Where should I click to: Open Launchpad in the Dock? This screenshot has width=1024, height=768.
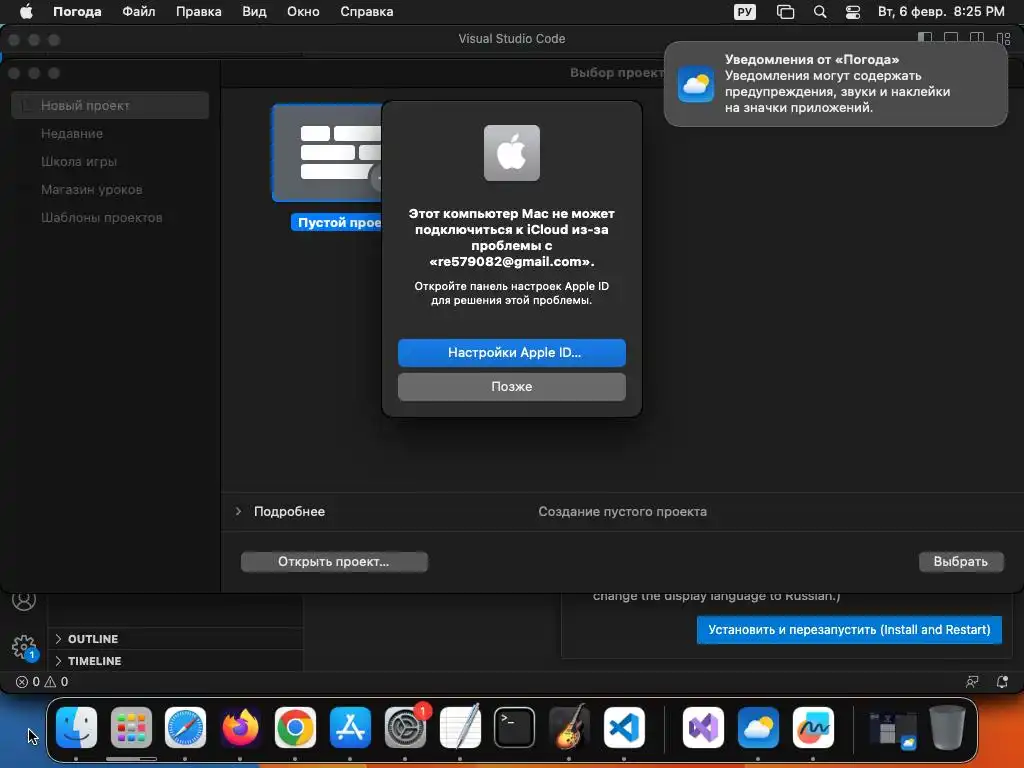point(131,727)
